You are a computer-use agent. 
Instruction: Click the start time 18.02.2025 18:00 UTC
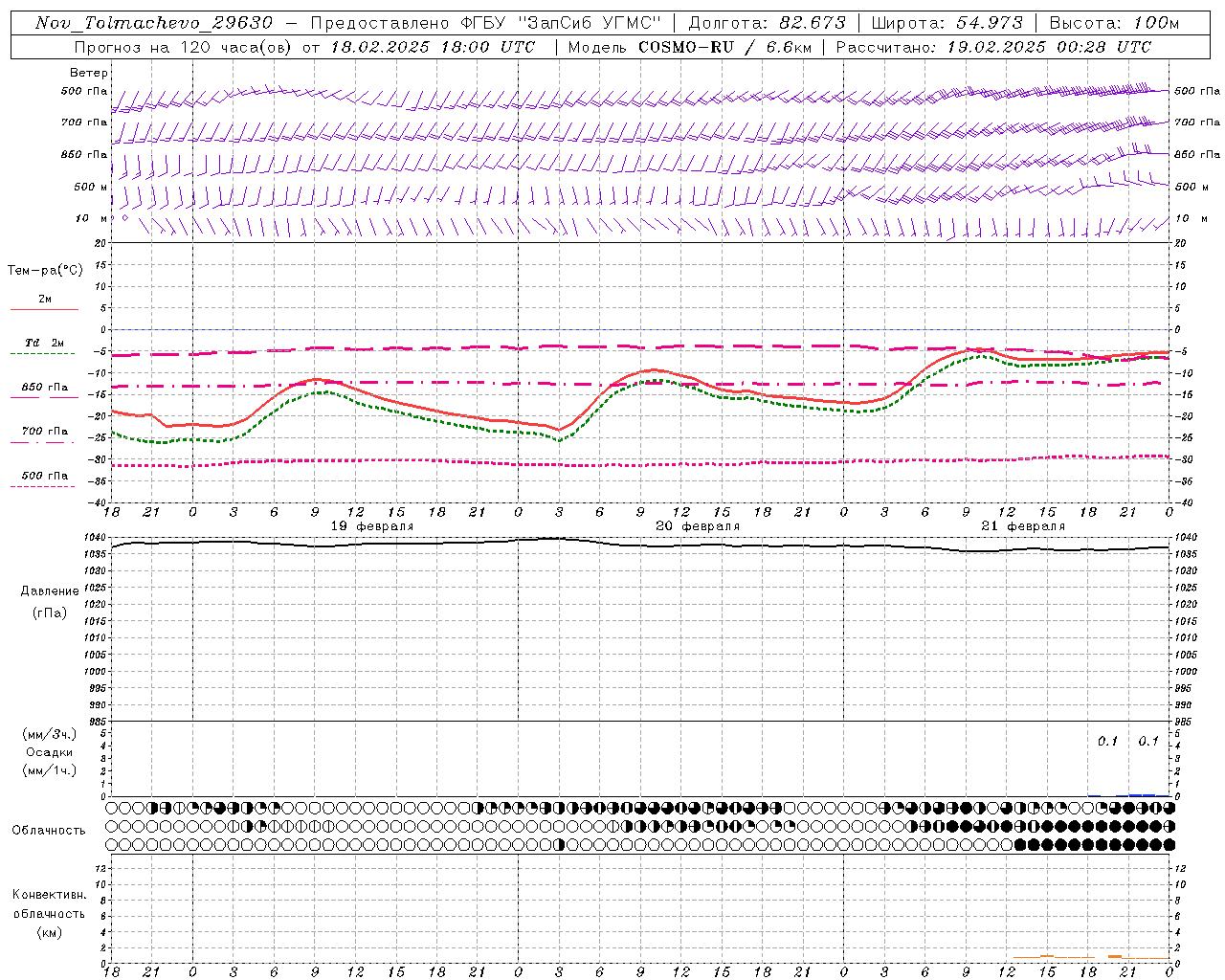pyautogui.click(x=433, y=47)
